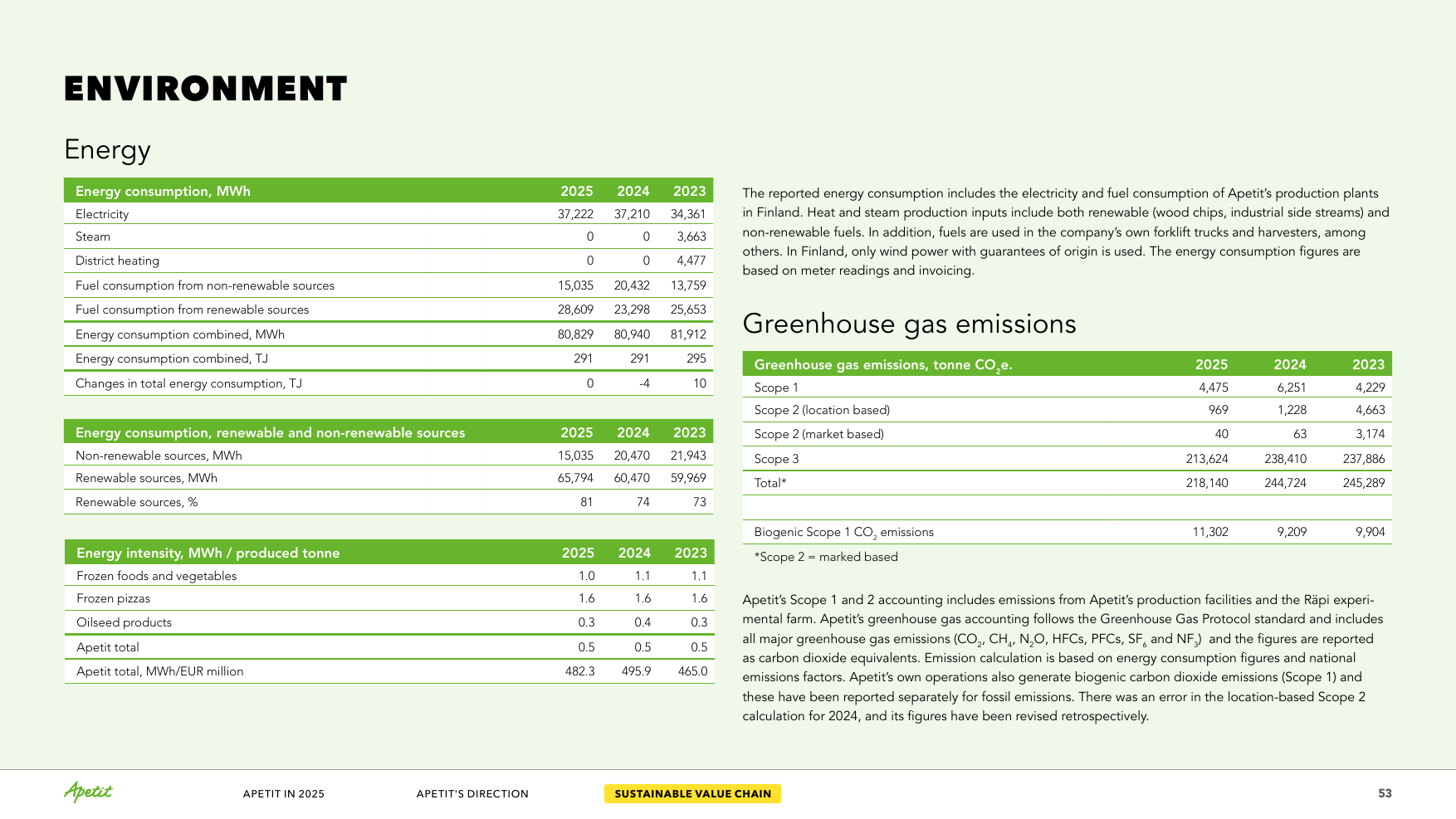Select Renewable sources percent 2025 value 81
This screenshot has width=1456, height=819.
tap(587, 502)
